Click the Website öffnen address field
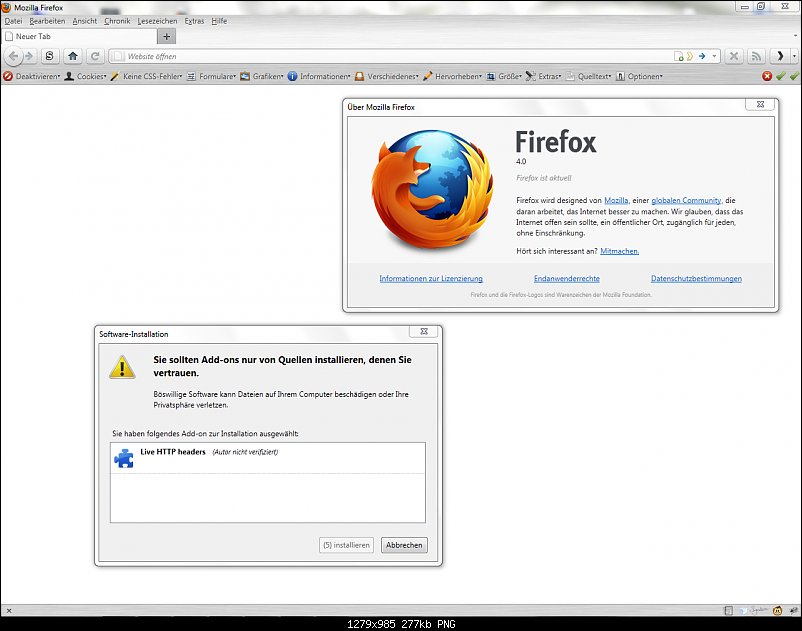Image resolution: width=802 pixels, height=631 pixels. coord(390,56)
